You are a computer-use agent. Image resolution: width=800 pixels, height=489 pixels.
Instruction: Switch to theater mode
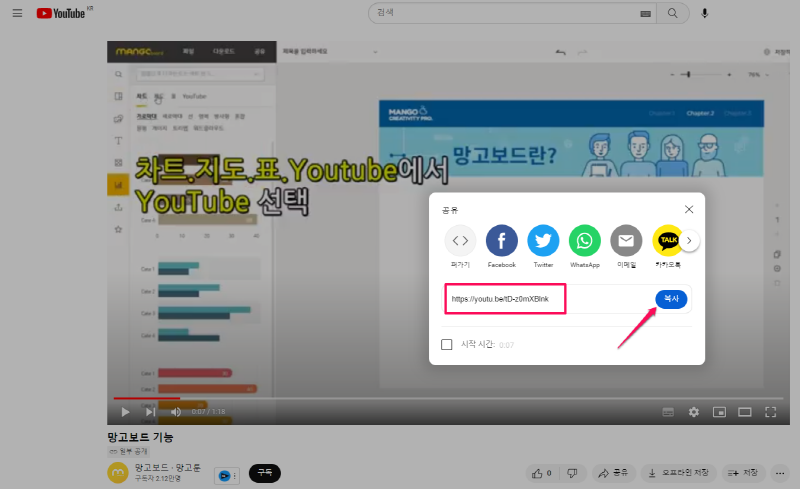click(745, 412)
